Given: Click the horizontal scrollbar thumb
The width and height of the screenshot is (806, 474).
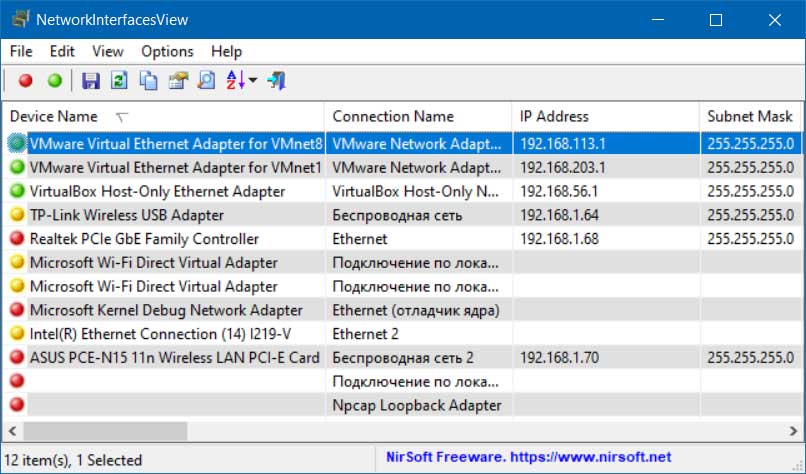Looking at the screenshot, I should (105, 431).
